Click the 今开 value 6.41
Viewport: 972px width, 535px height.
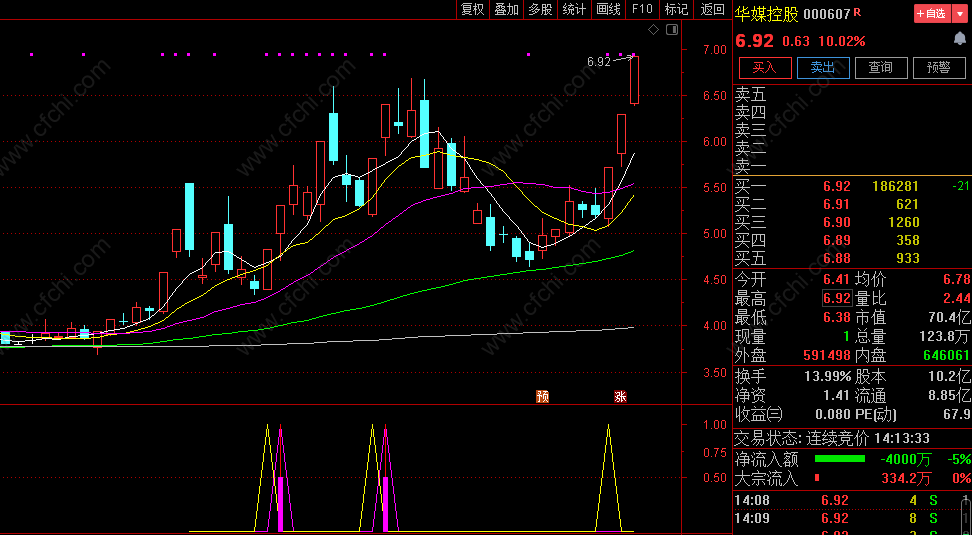pos(837,279)
